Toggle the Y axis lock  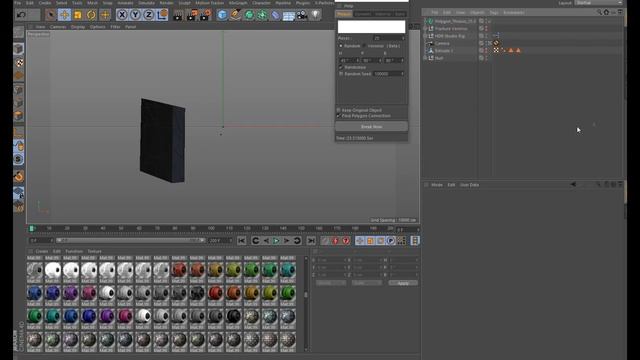coord(135,15)
